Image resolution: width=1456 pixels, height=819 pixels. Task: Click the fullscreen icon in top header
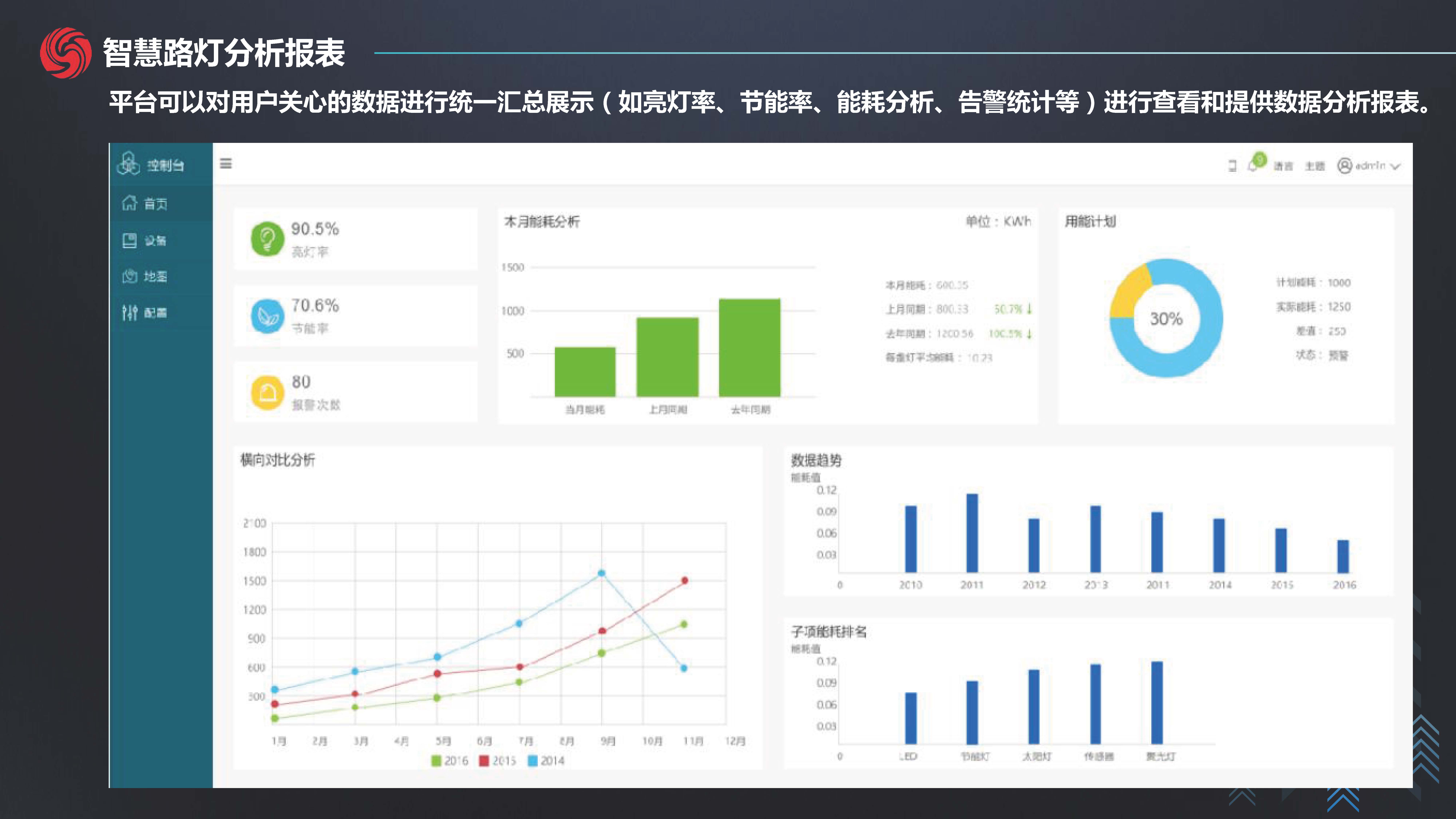coord(1232,166)
